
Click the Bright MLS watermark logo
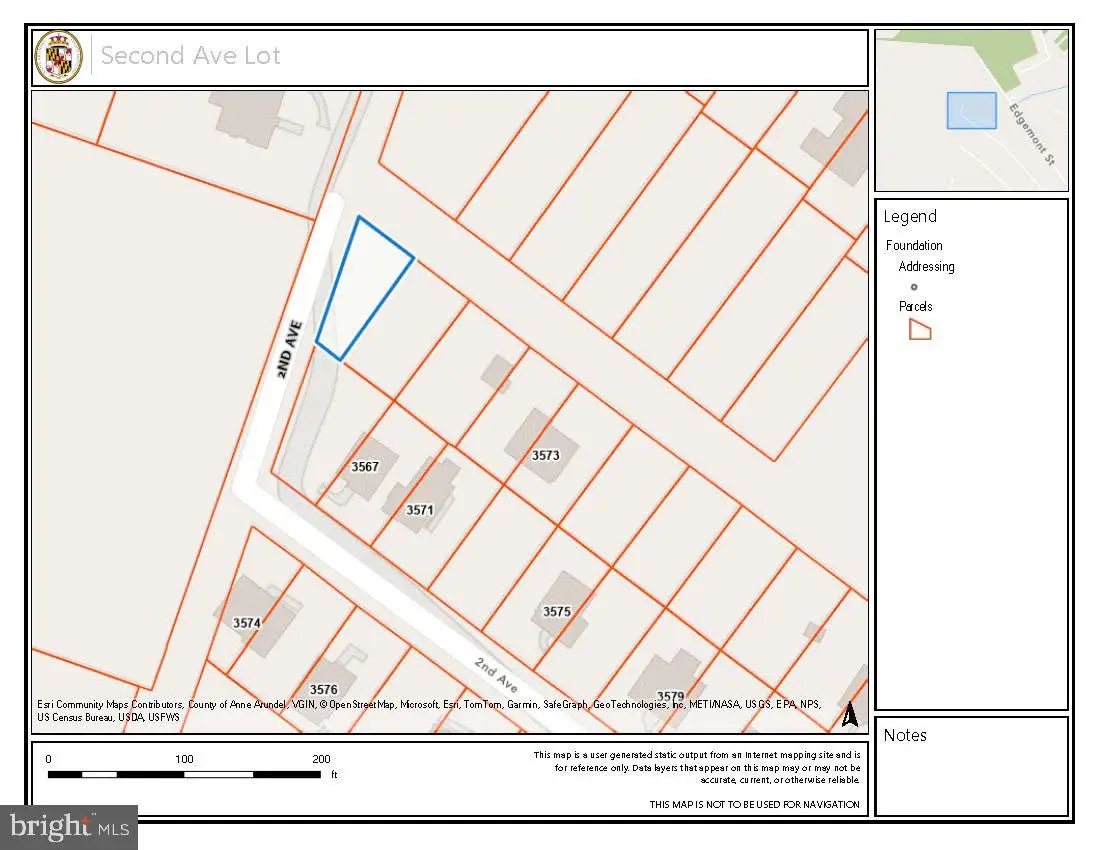(69, 827)
